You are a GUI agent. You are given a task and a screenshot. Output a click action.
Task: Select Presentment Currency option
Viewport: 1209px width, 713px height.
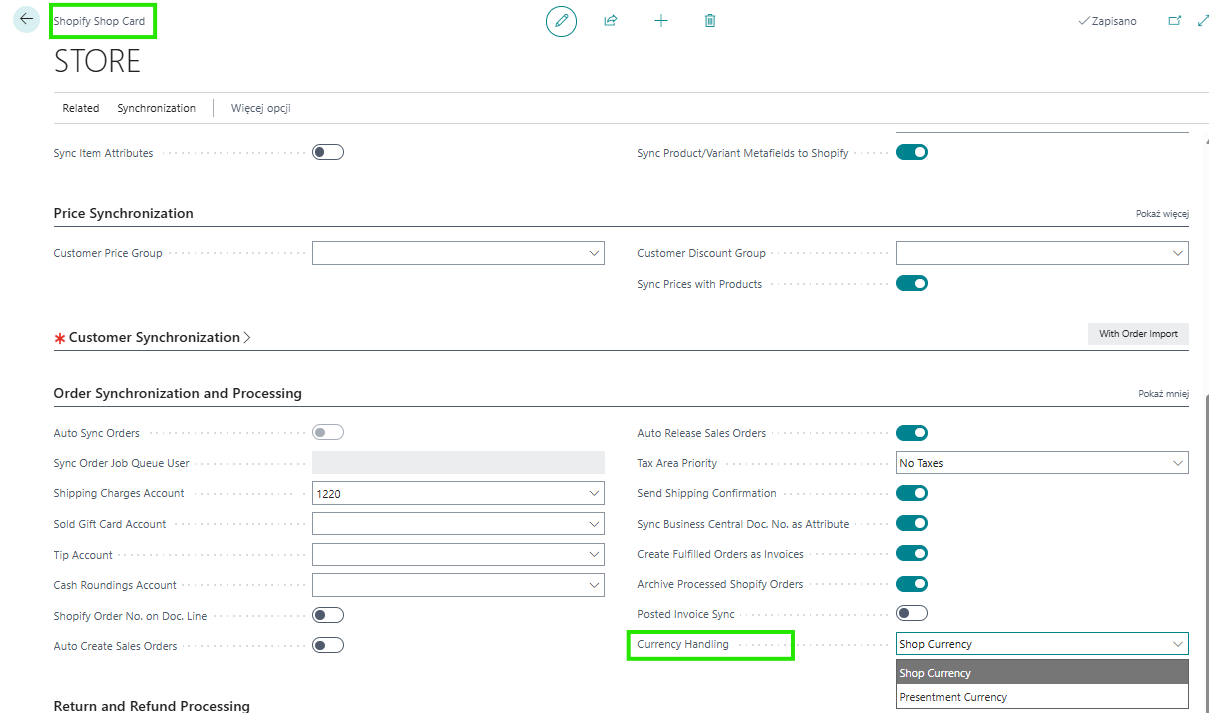pos(1042,697)
